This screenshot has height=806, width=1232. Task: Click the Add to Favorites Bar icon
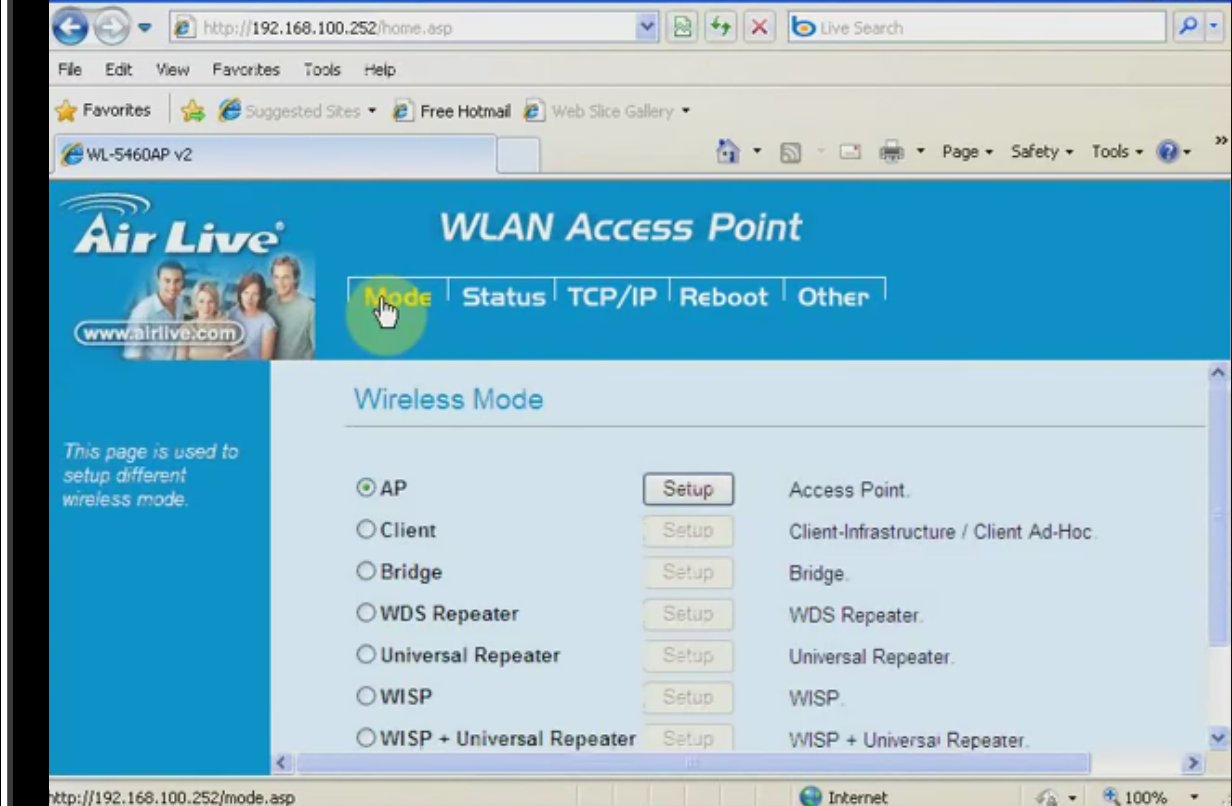193,112
